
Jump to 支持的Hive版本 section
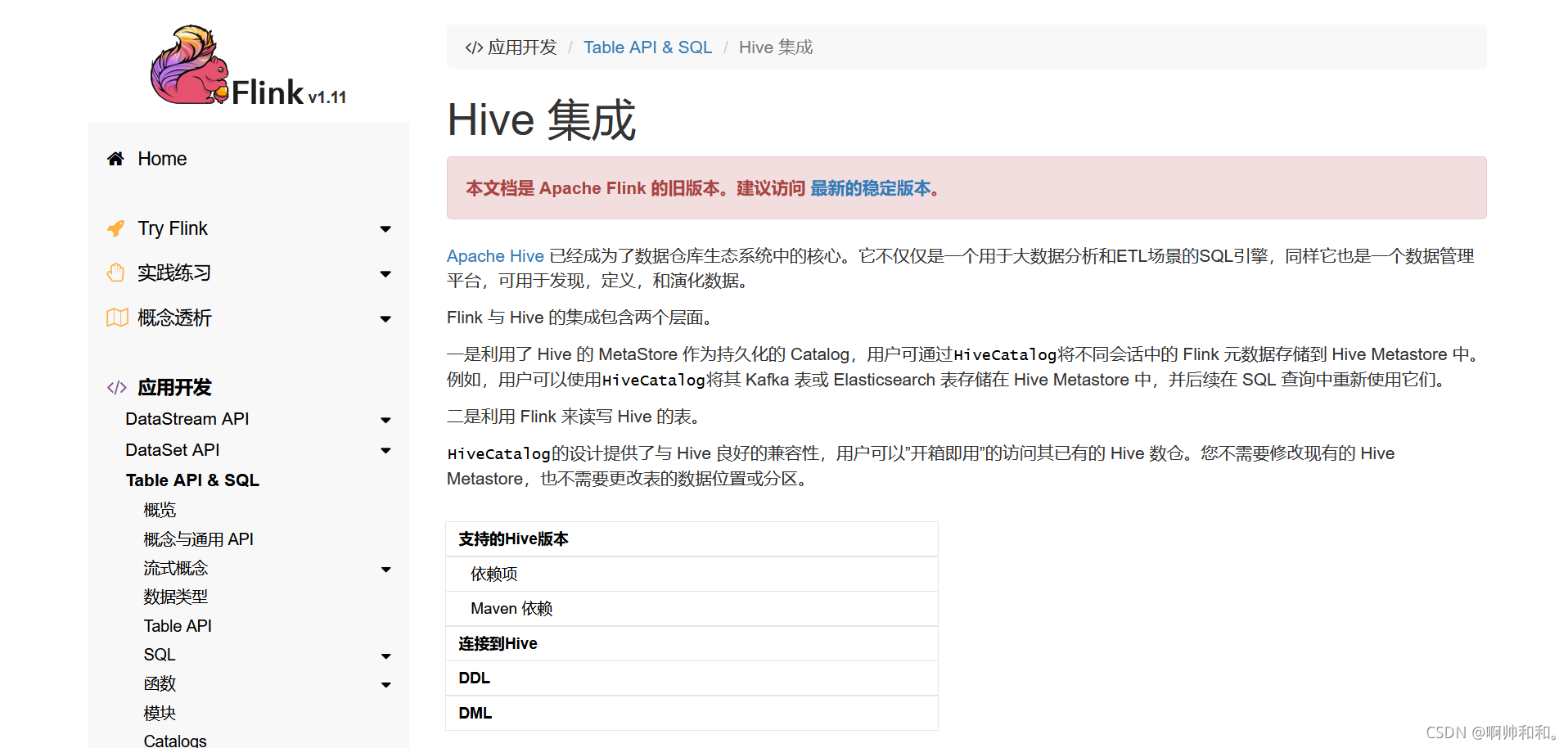coord(514,539)
